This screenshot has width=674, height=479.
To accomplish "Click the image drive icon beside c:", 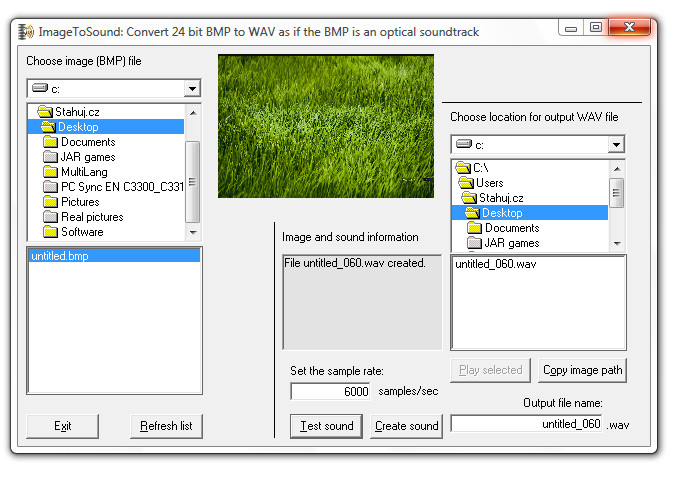I will (40, 88).
